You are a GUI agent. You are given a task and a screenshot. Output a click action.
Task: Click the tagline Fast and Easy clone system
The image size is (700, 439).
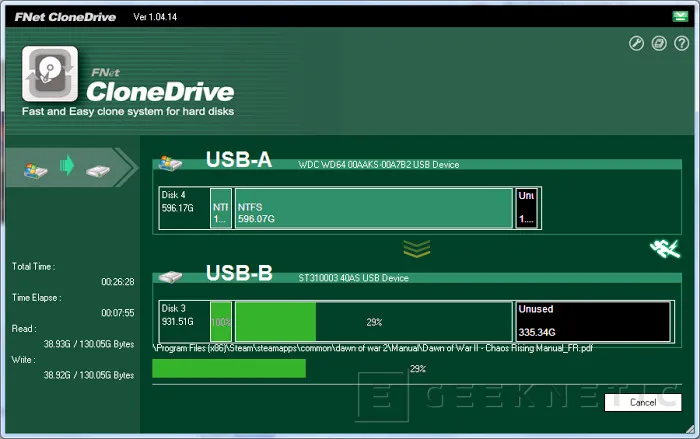click(128, 111)
